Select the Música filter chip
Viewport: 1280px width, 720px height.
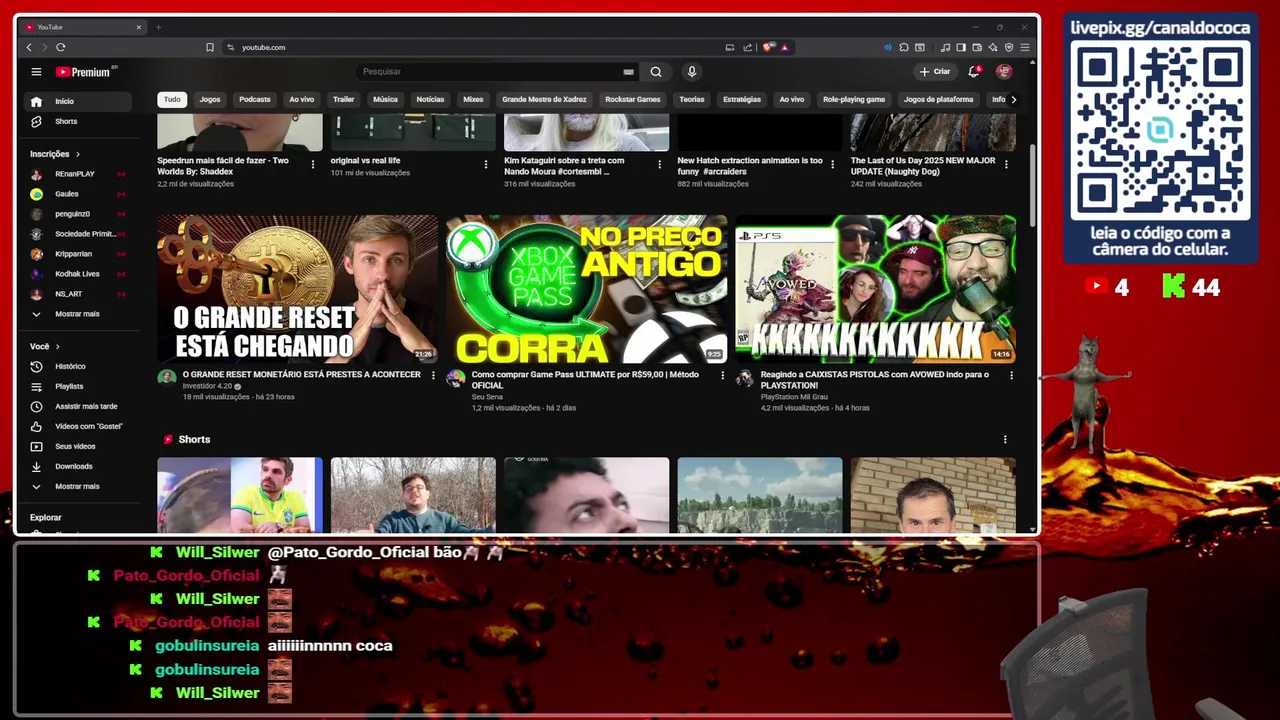(x=385, y=99)
